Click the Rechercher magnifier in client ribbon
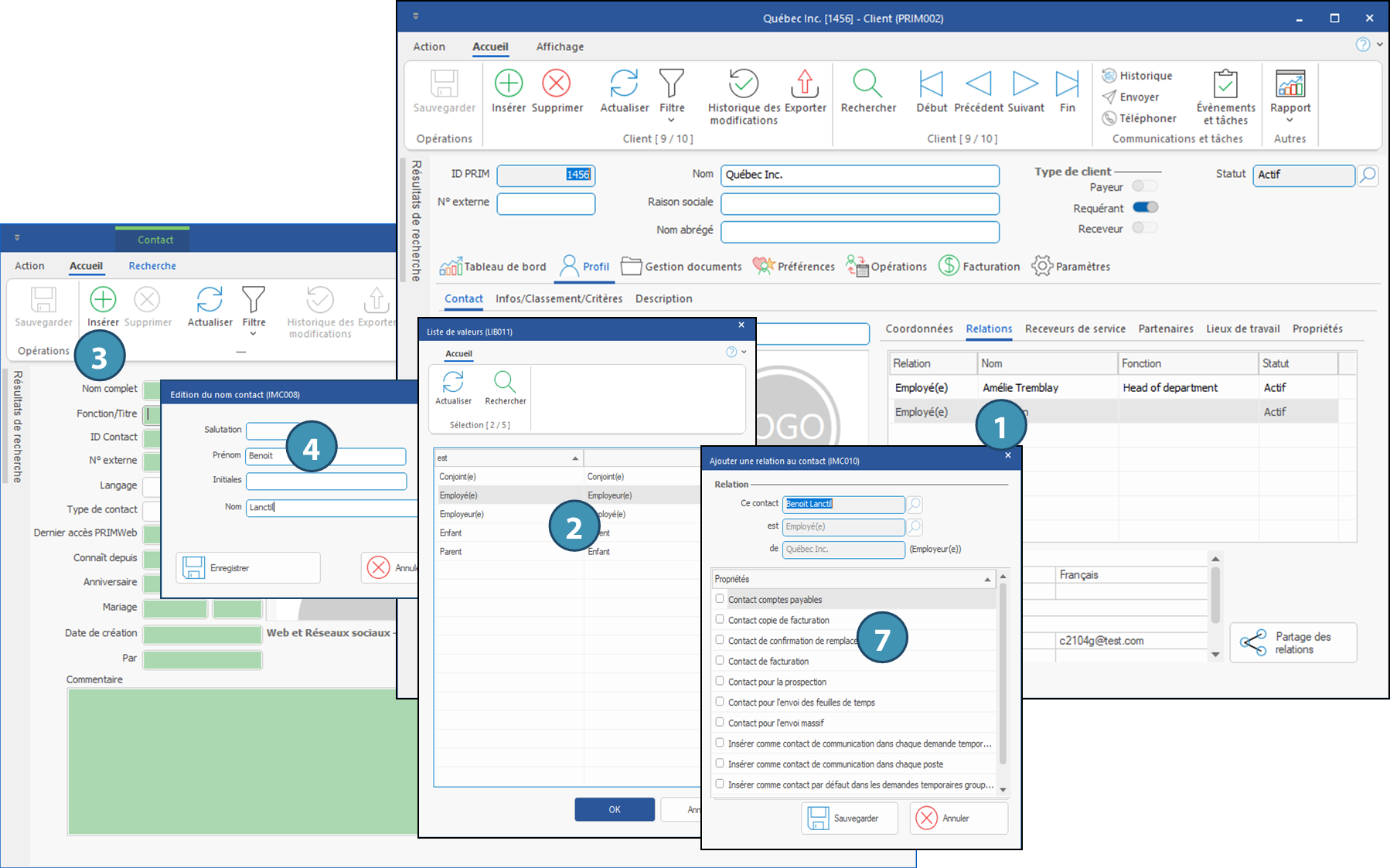1390x868 pixels. (867, 83)
